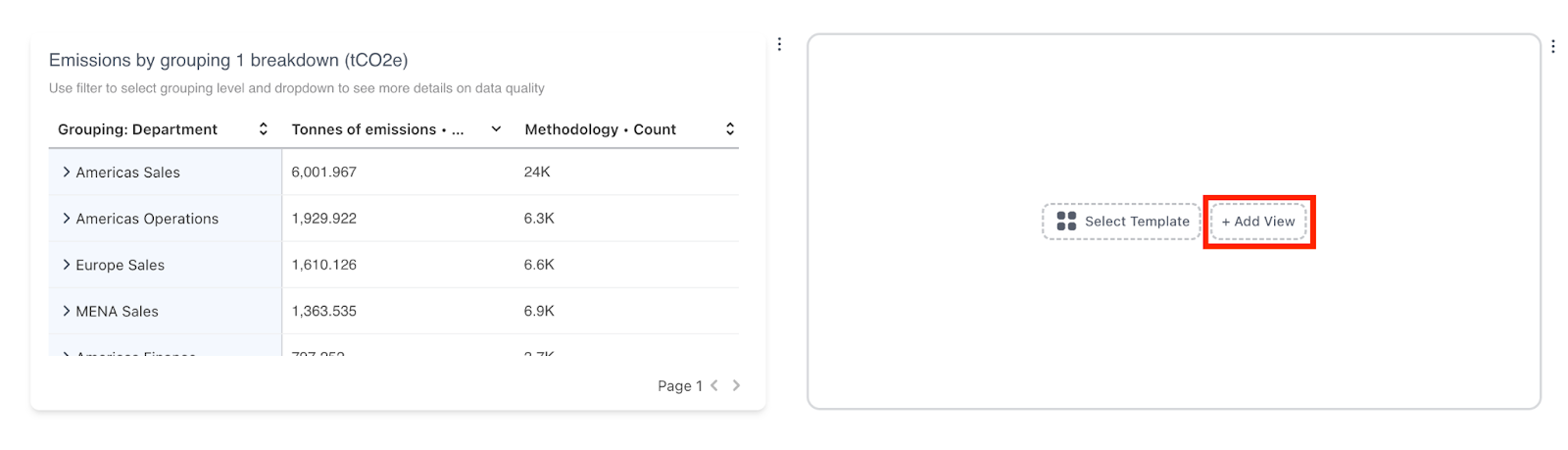Click the Add View button

pos(1258,222)
